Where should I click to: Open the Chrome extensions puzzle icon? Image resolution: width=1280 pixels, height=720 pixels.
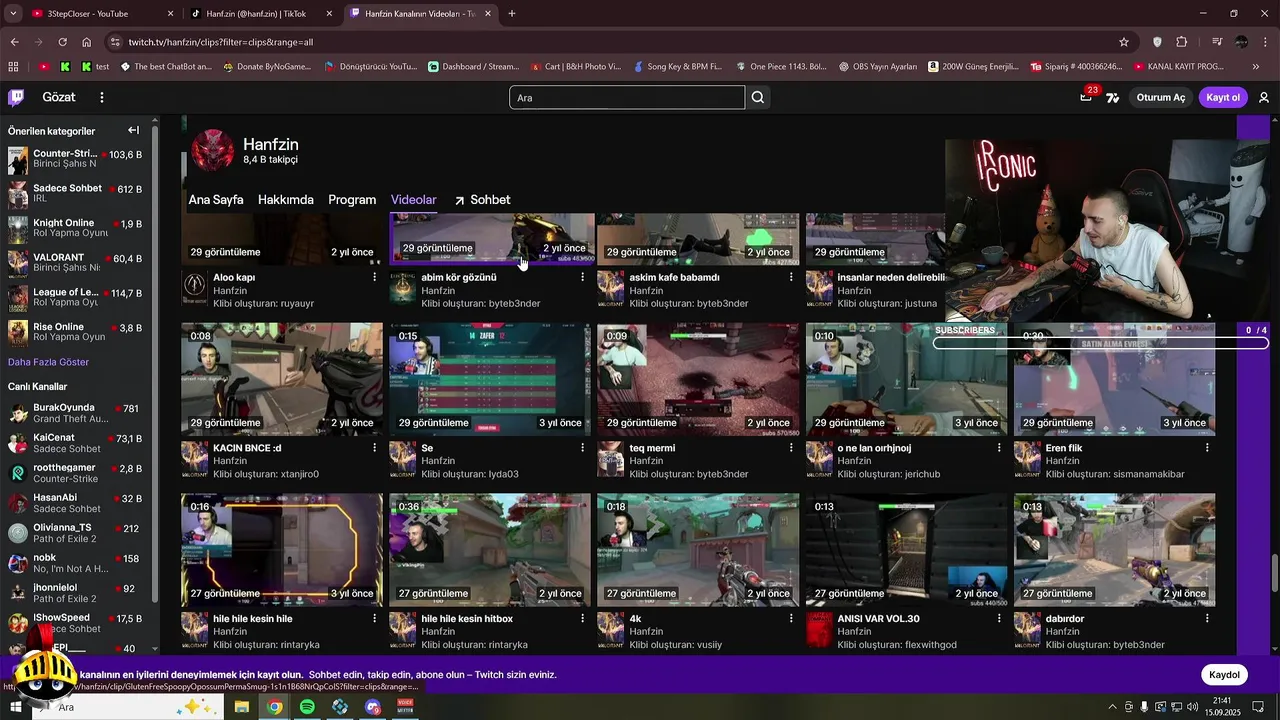1181,42
